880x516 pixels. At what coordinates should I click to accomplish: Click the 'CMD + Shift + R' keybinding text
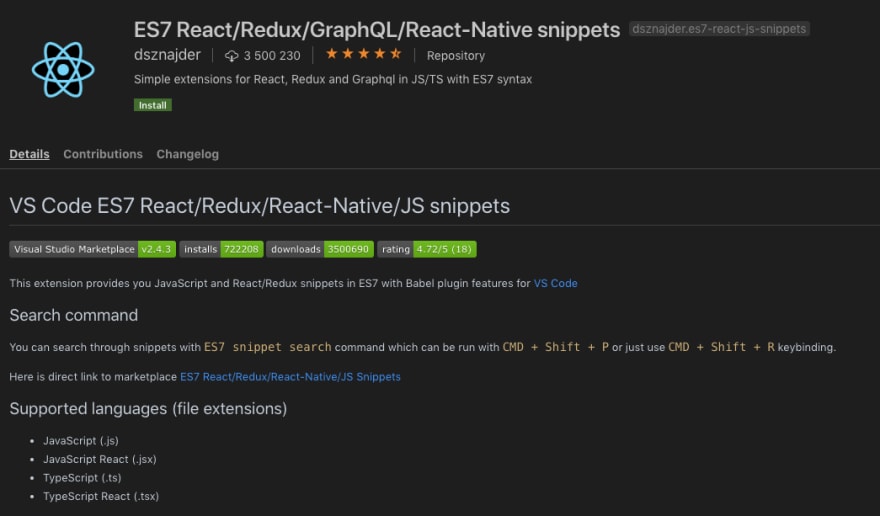coord(721,347)
